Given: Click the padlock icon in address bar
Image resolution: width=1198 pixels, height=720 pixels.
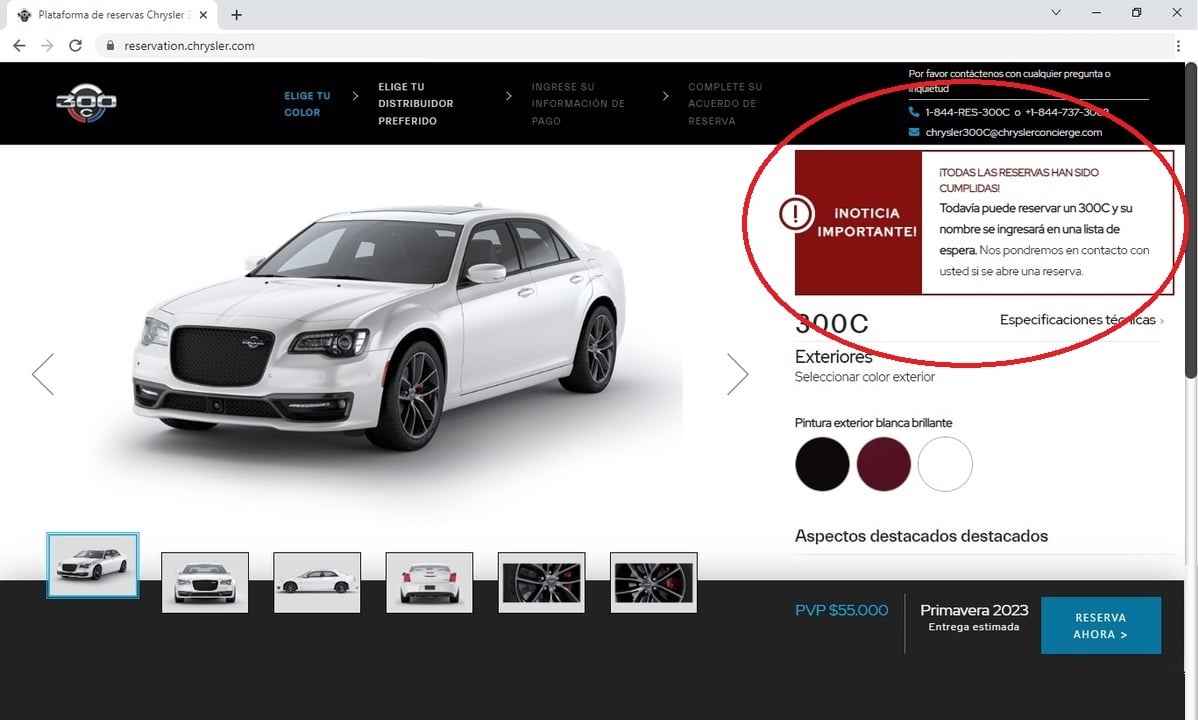Looking at the screenshot, I should pos(110,46).
